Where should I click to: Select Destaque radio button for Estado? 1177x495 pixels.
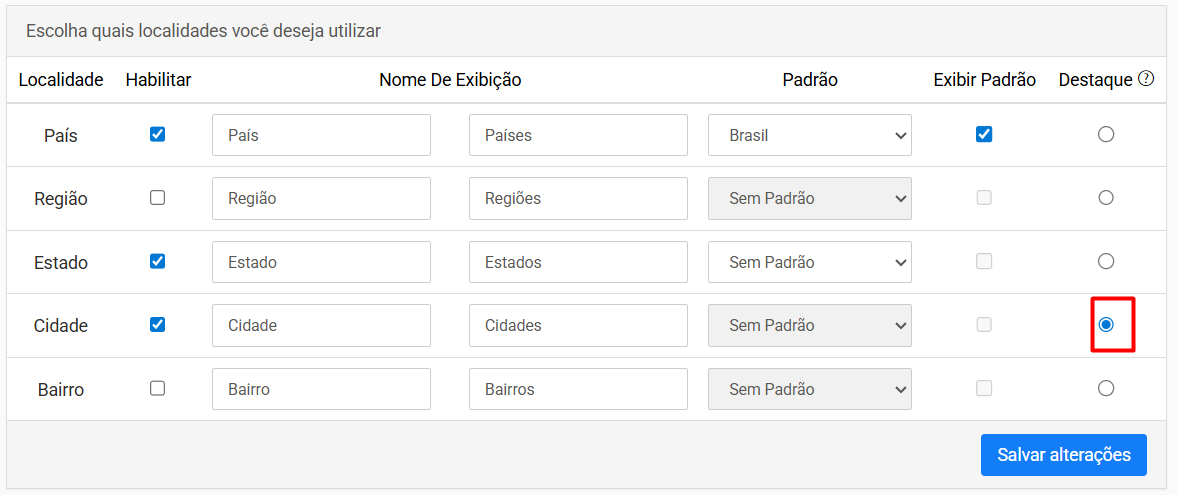point(1106,261)
